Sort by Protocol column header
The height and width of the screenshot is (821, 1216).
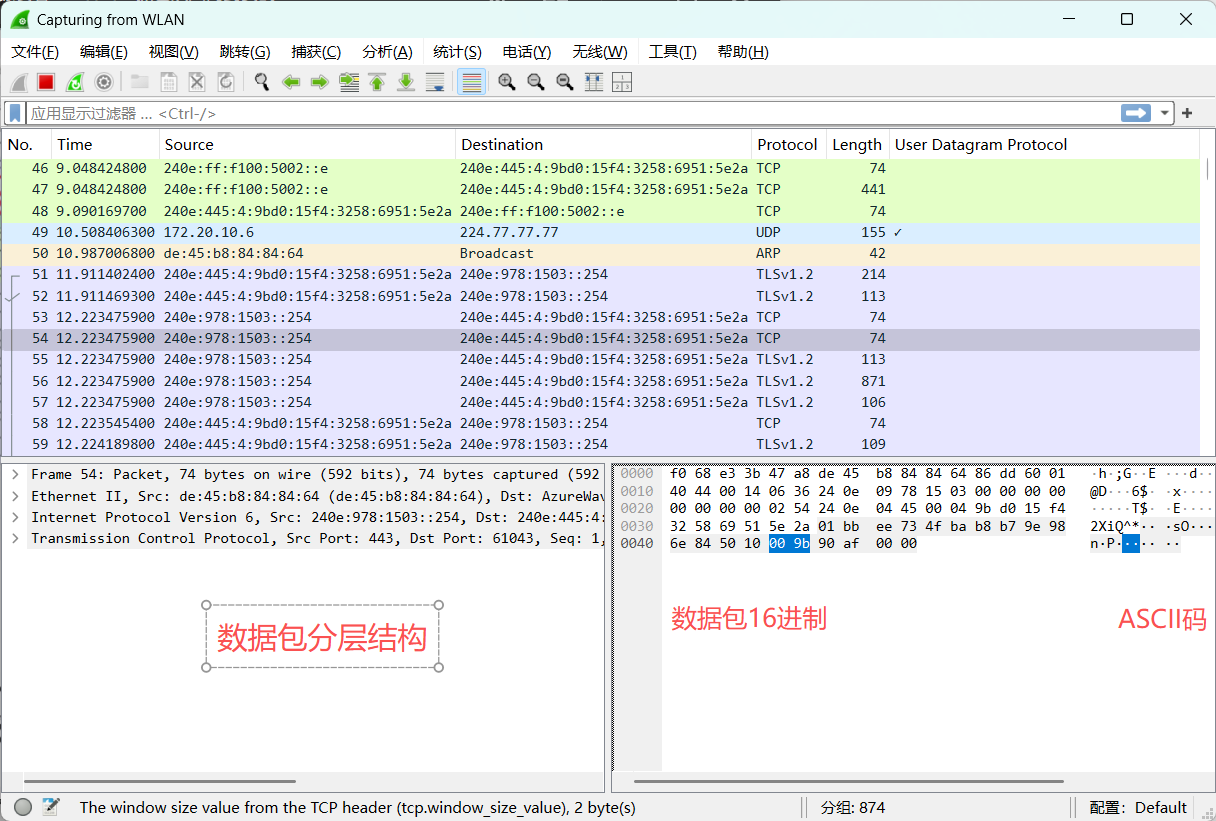(788, 144)
